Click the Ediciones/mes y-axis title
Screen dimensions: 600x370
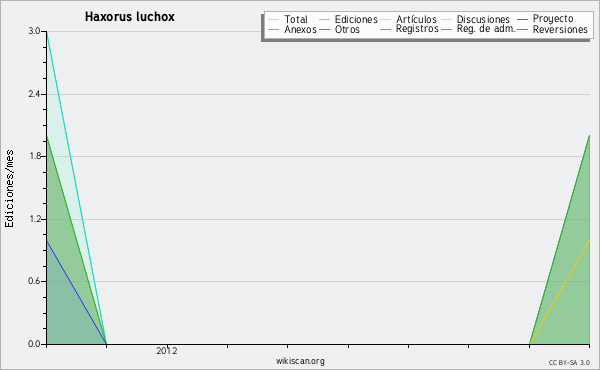point(9,189)
